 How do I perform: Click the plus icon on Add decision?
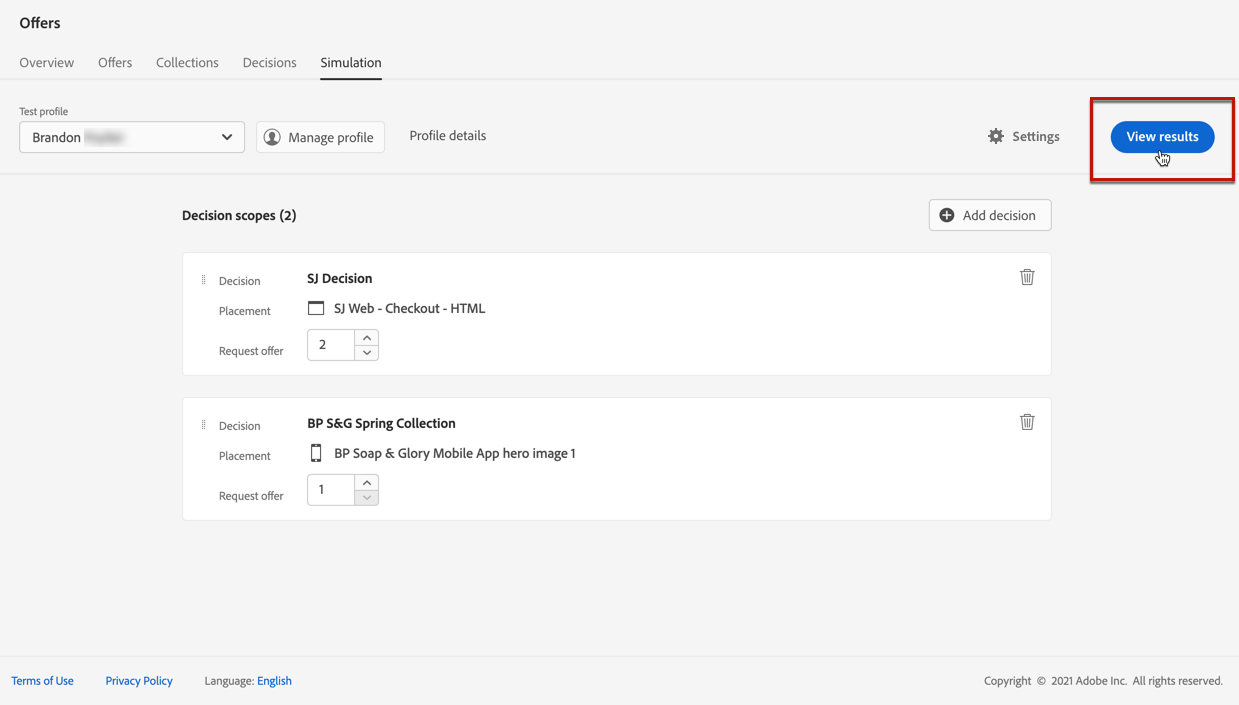(x=947, y=215)
